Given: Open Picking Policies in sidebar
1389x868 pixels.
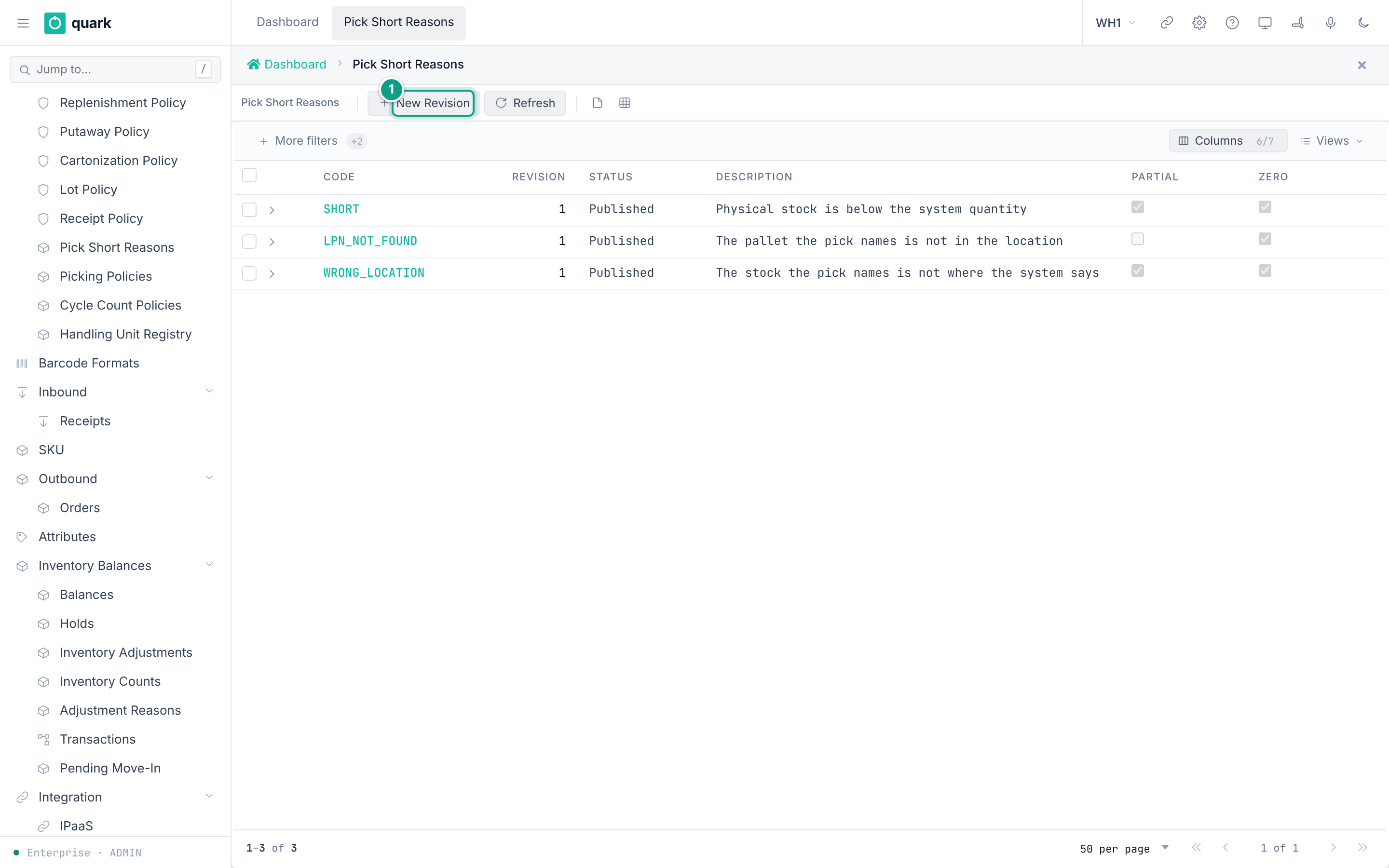Looking at the screenshot, I should click(106, 276).
